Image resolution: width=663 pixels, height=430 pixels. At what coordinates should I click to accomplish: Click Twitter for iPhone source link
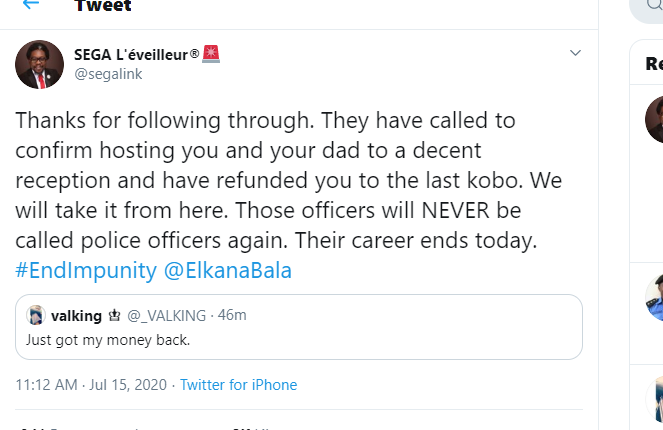click(x=238, y=385)
